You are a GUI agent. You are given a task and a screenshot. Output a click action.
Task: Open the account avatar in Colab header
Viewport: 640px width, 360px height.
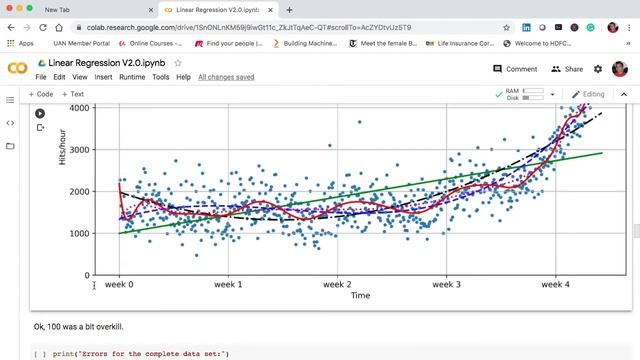point(620,69)
